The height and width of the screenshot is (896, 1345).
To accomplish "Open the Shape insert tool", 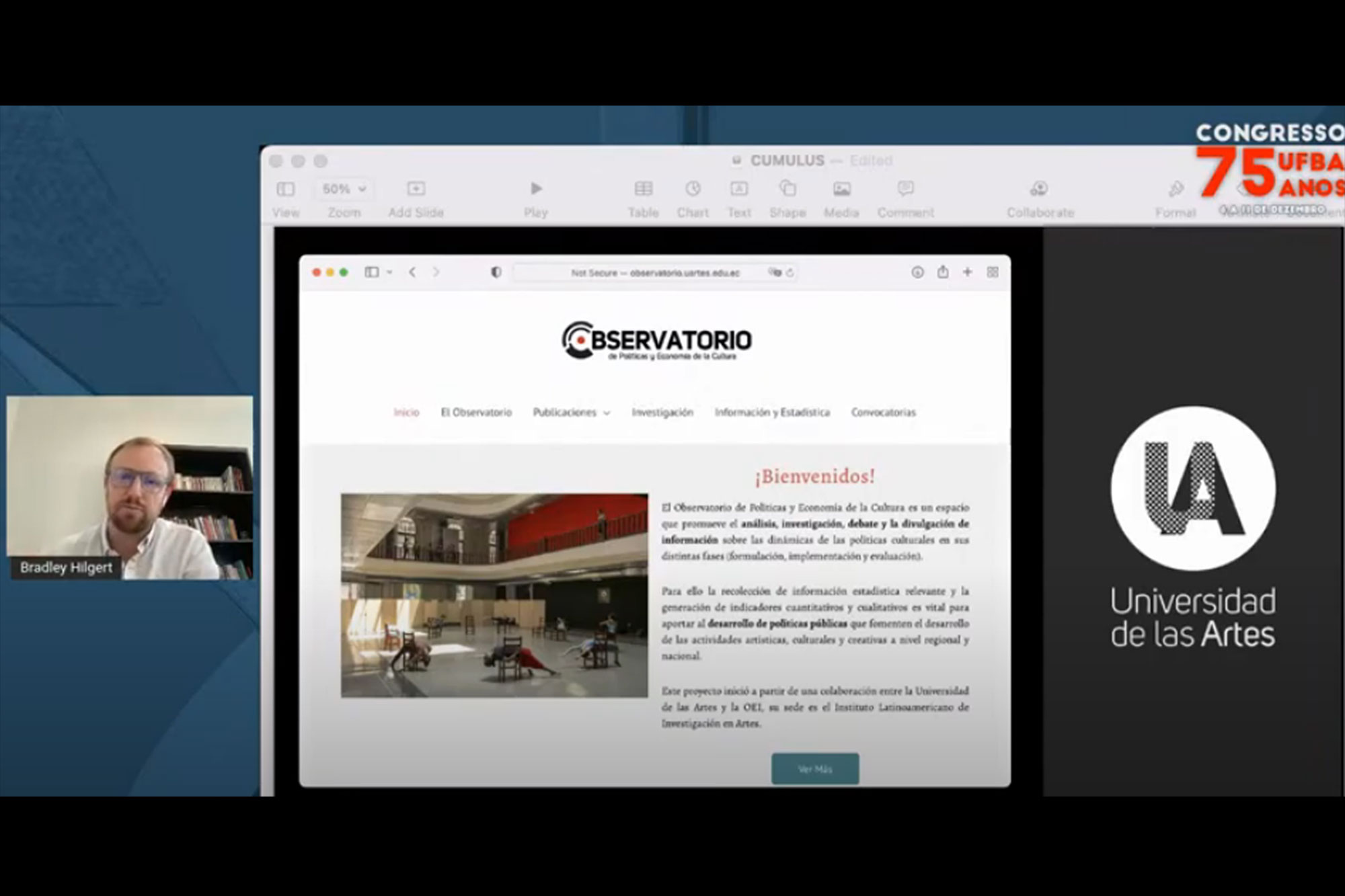I will [787, 189].
